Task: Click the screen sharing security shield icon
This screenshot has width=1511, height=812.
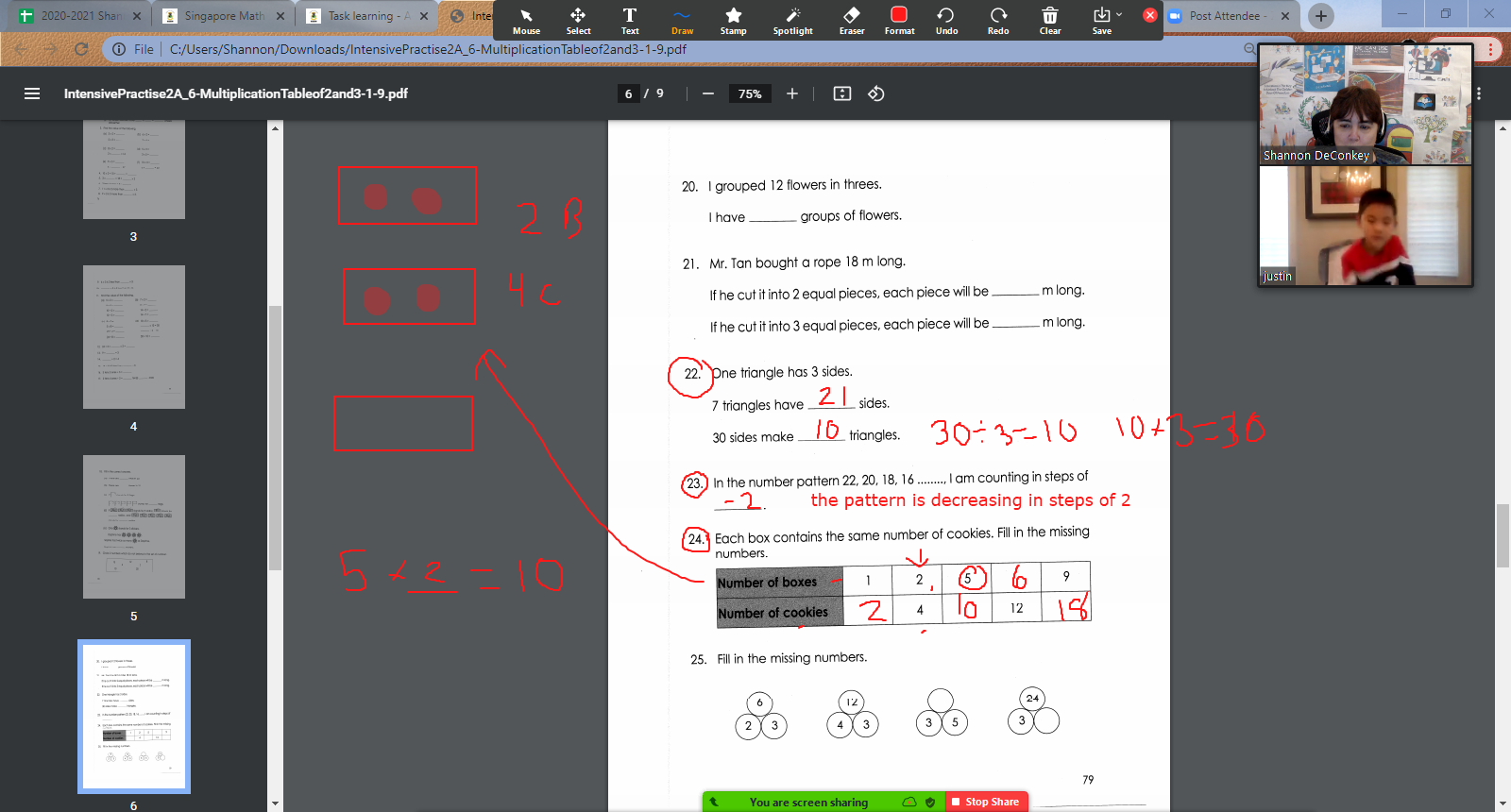Action: pos(930,802)
